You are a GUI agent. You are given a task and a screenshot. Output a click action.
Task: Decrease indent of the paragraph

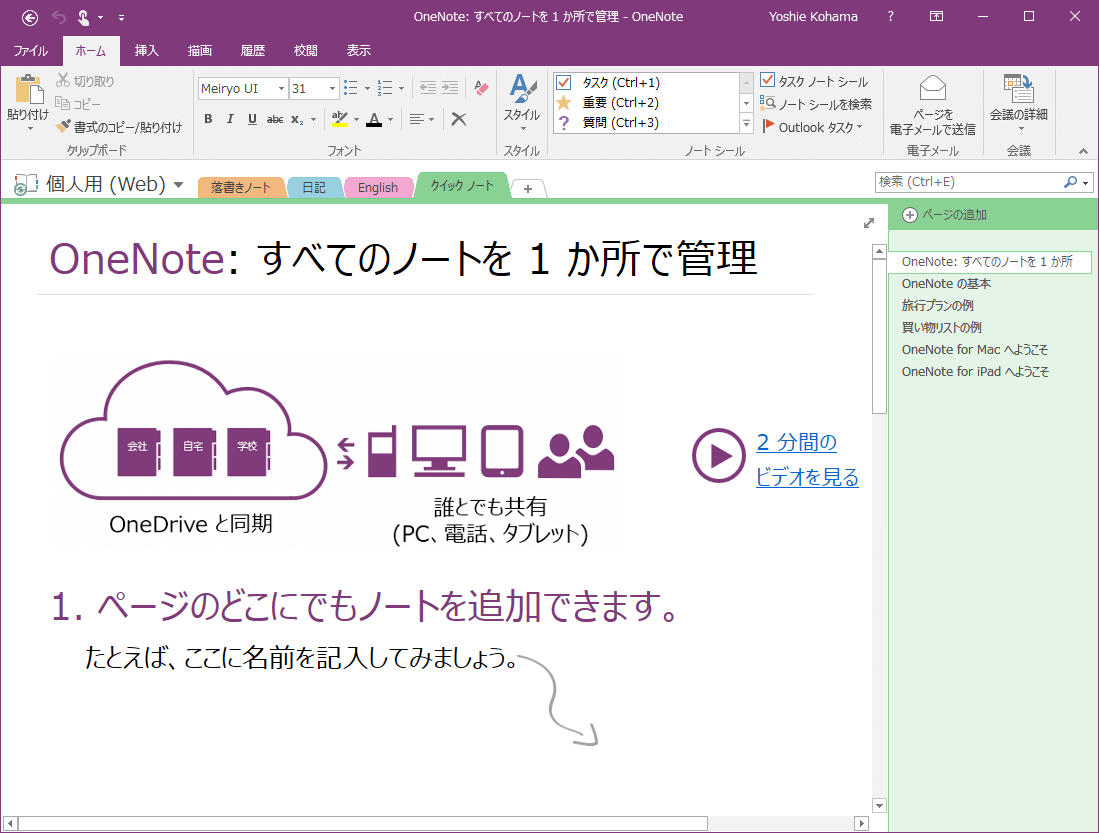click(428, 88)
